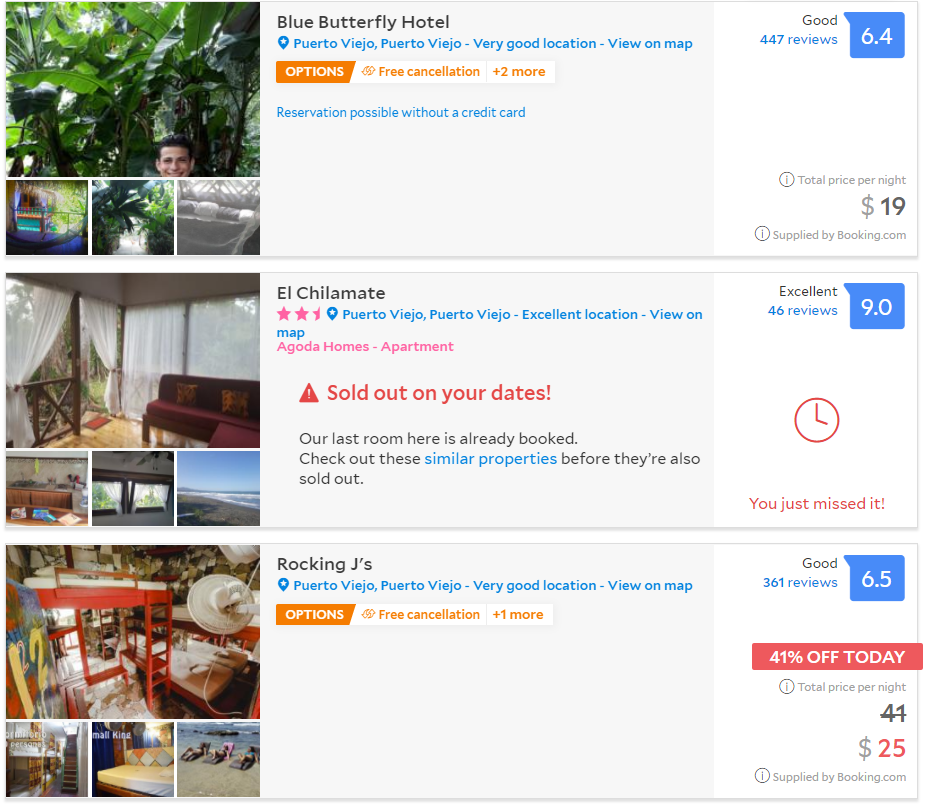Click the clock icon on El Chilamate
Viewport: 929px width, 804px height.
point(816,420)
